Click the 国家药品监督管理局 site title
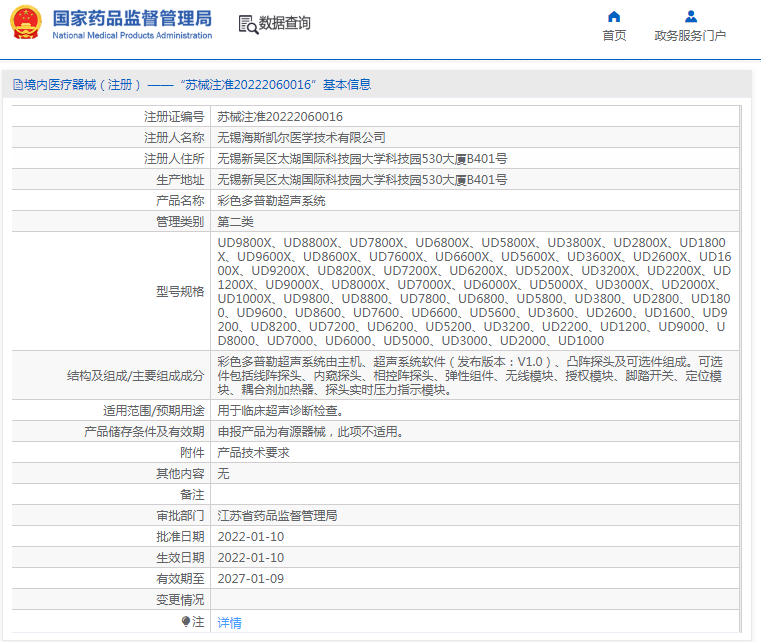Image resolution: width=761 pixels, height=642 pixels. [x=132, y=18]
